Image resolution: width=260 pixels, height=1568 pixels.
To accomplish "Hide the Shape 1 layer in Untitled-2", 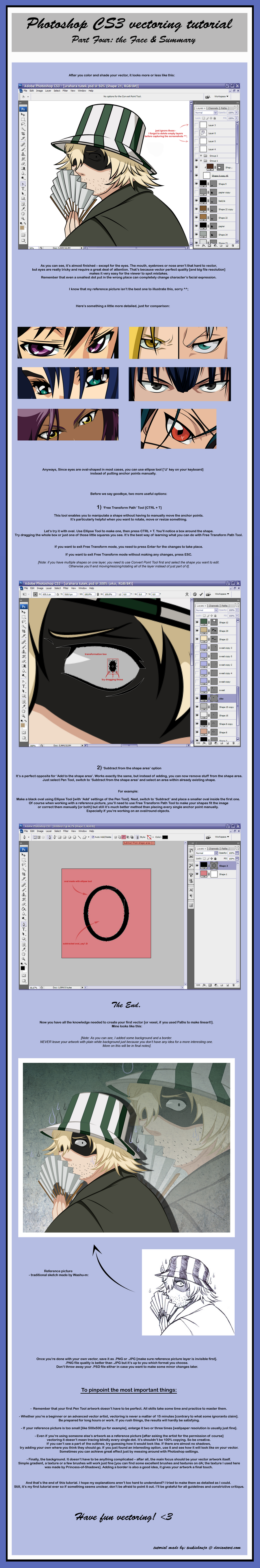I will [x=197, y=874].
